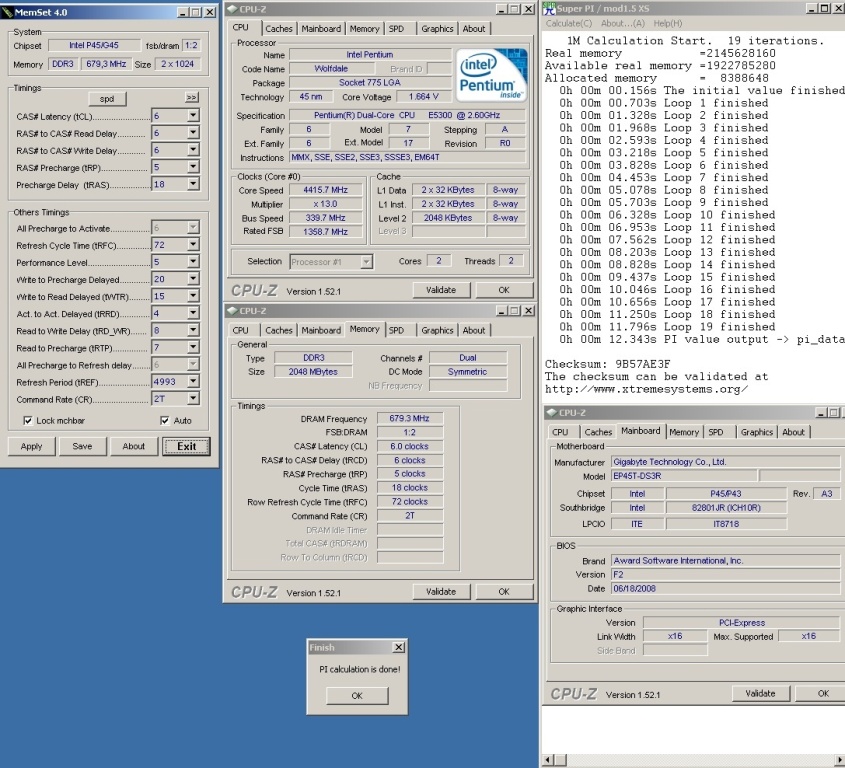Toggle the Lock mchbar checkbox
The height and width of the screenshot is (768, 845).
[28, 420]
